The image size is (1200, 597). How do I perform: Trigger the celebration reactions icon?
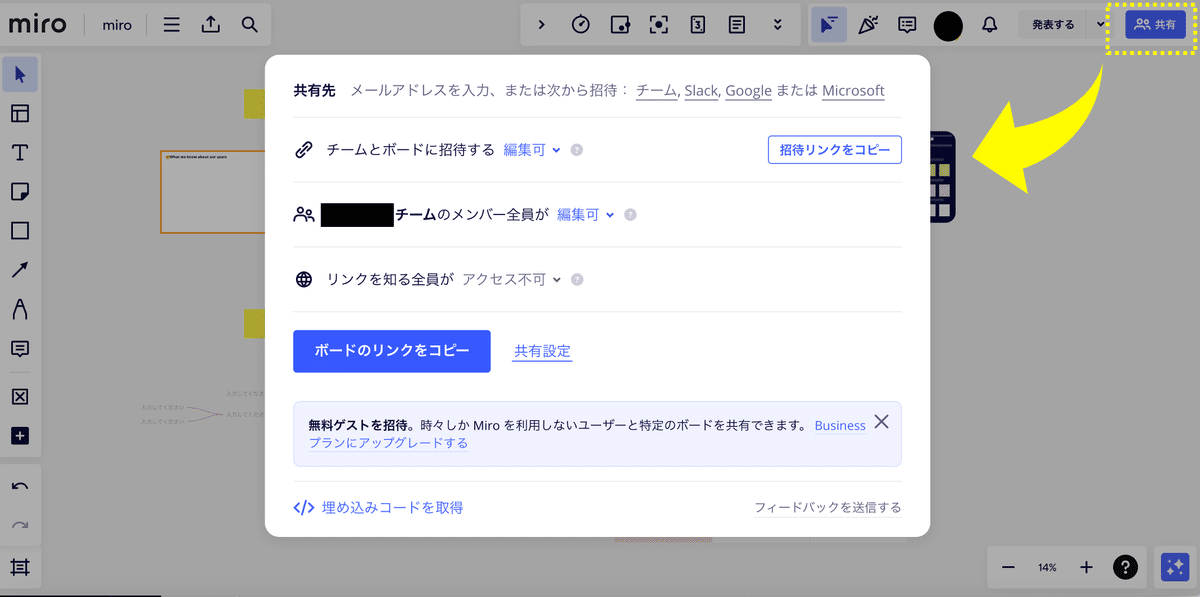click(x=868, y=25)
